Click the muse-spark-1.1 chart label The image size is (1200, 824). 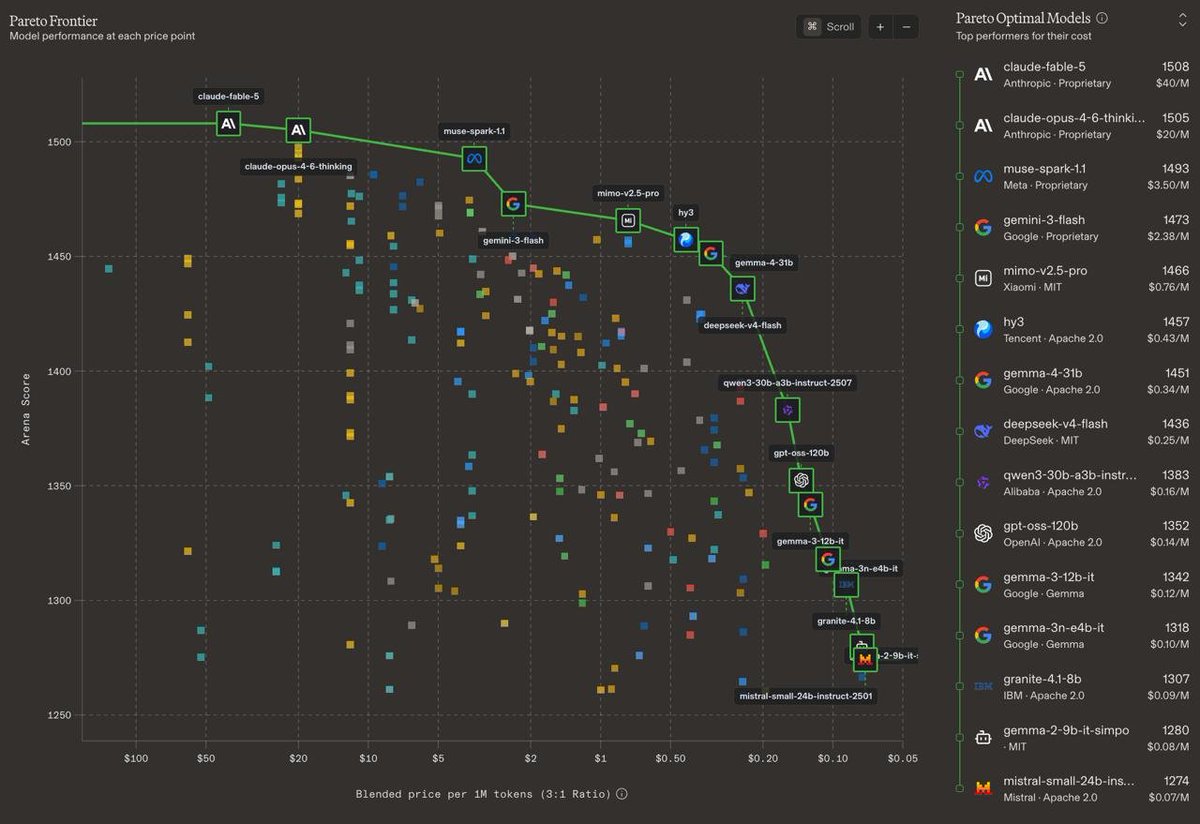475,131
